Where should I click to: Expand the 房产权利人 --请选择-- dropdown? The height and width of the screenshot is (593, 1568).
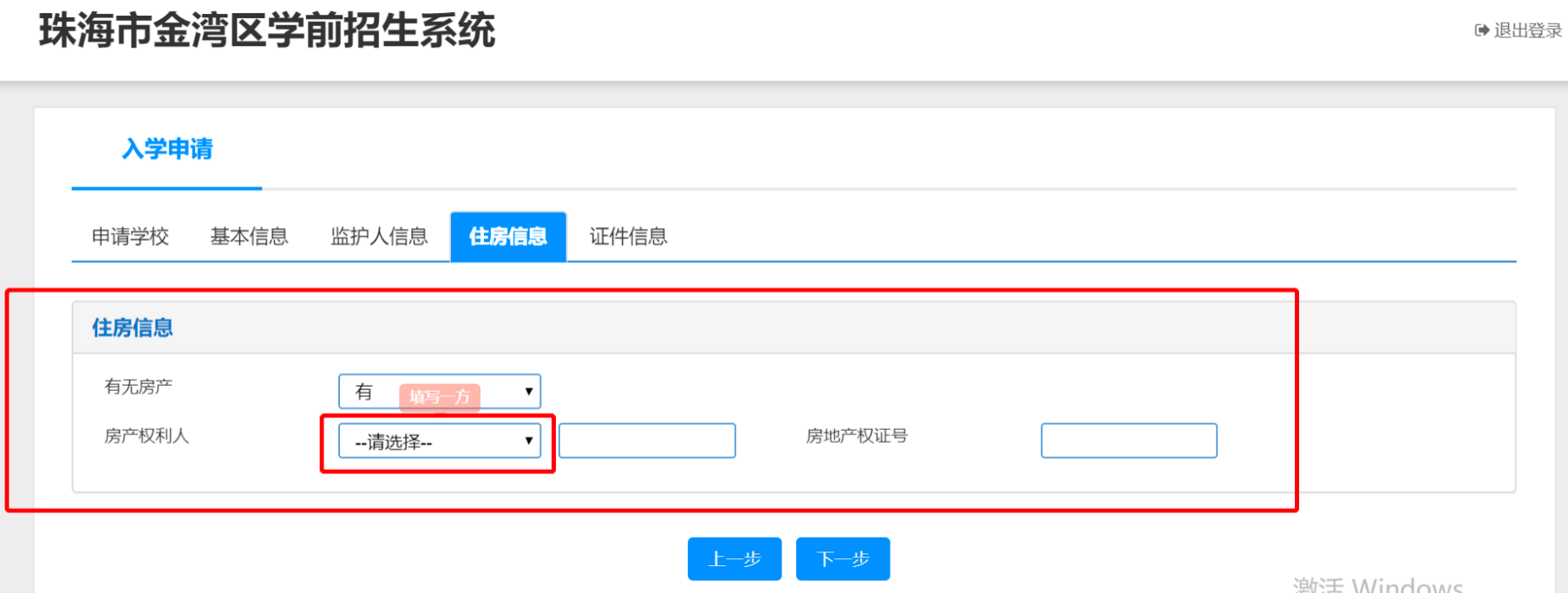tap(439, 441)
